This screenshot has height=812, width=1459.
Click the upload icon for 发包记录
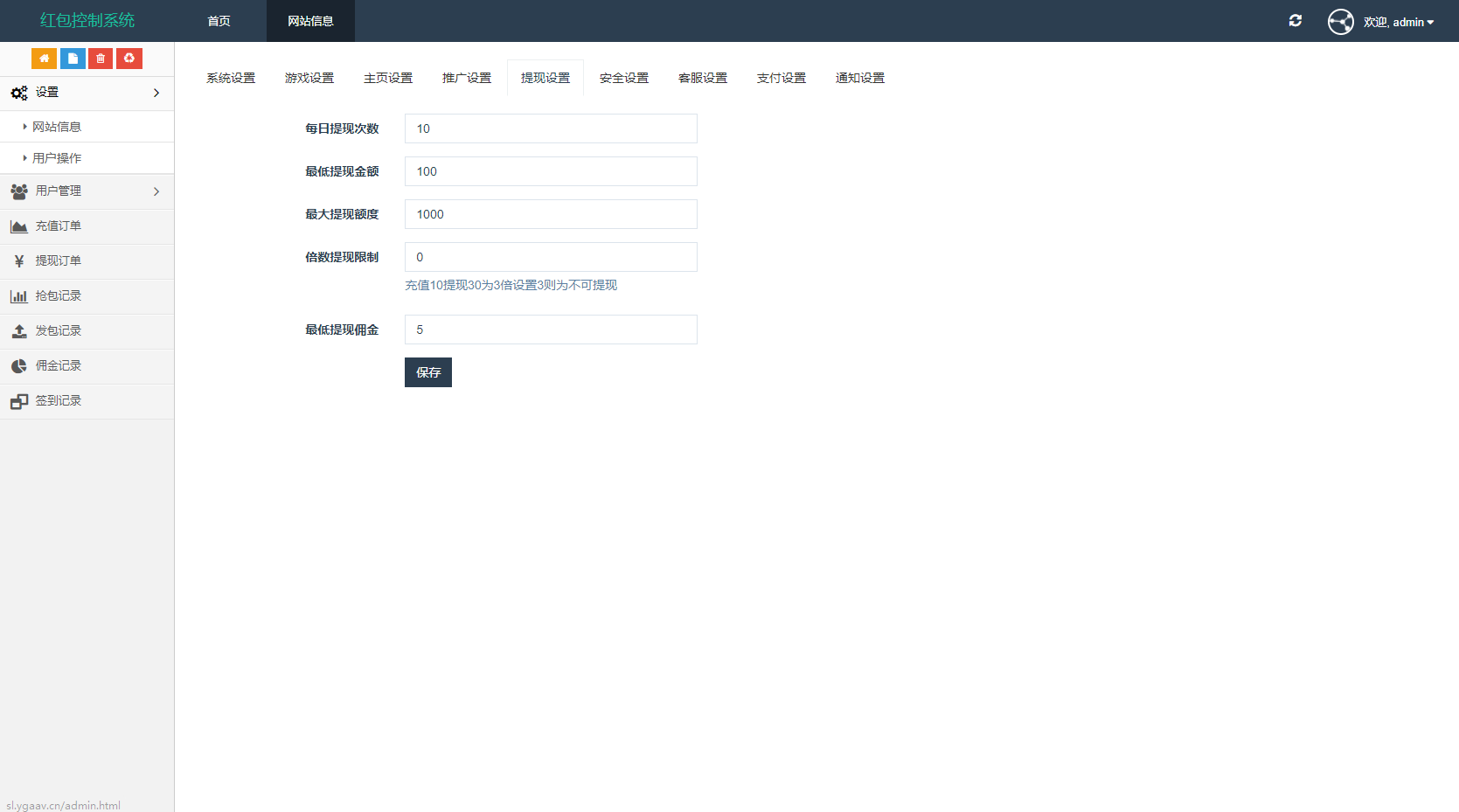pos(18,330)
